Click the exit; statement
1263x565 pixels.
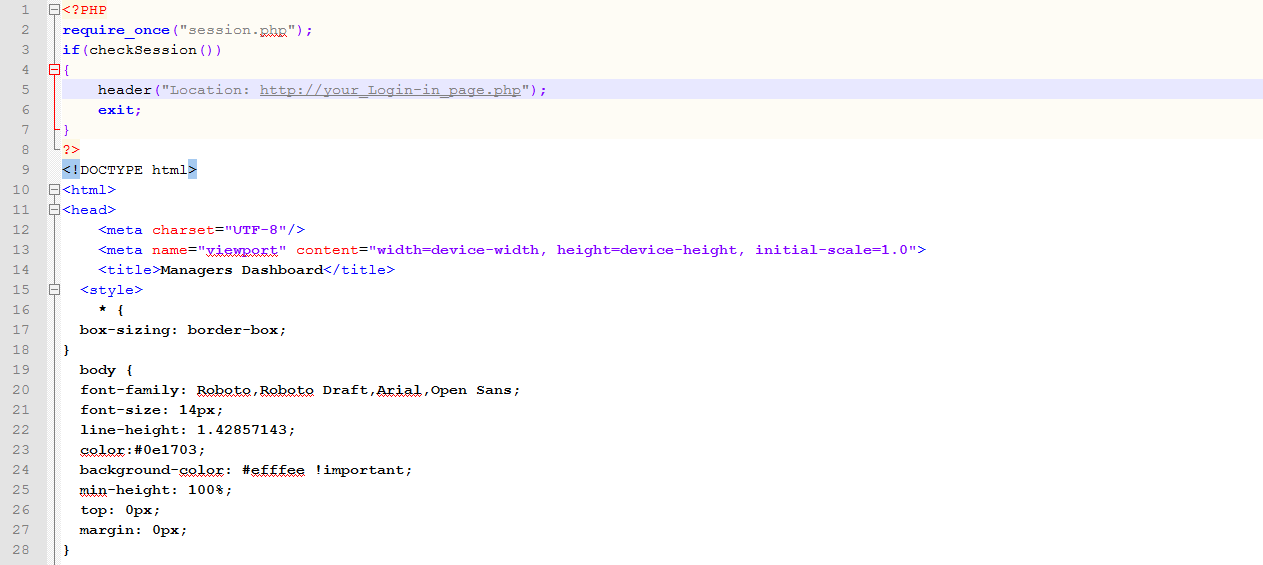(x=120, y=110)
